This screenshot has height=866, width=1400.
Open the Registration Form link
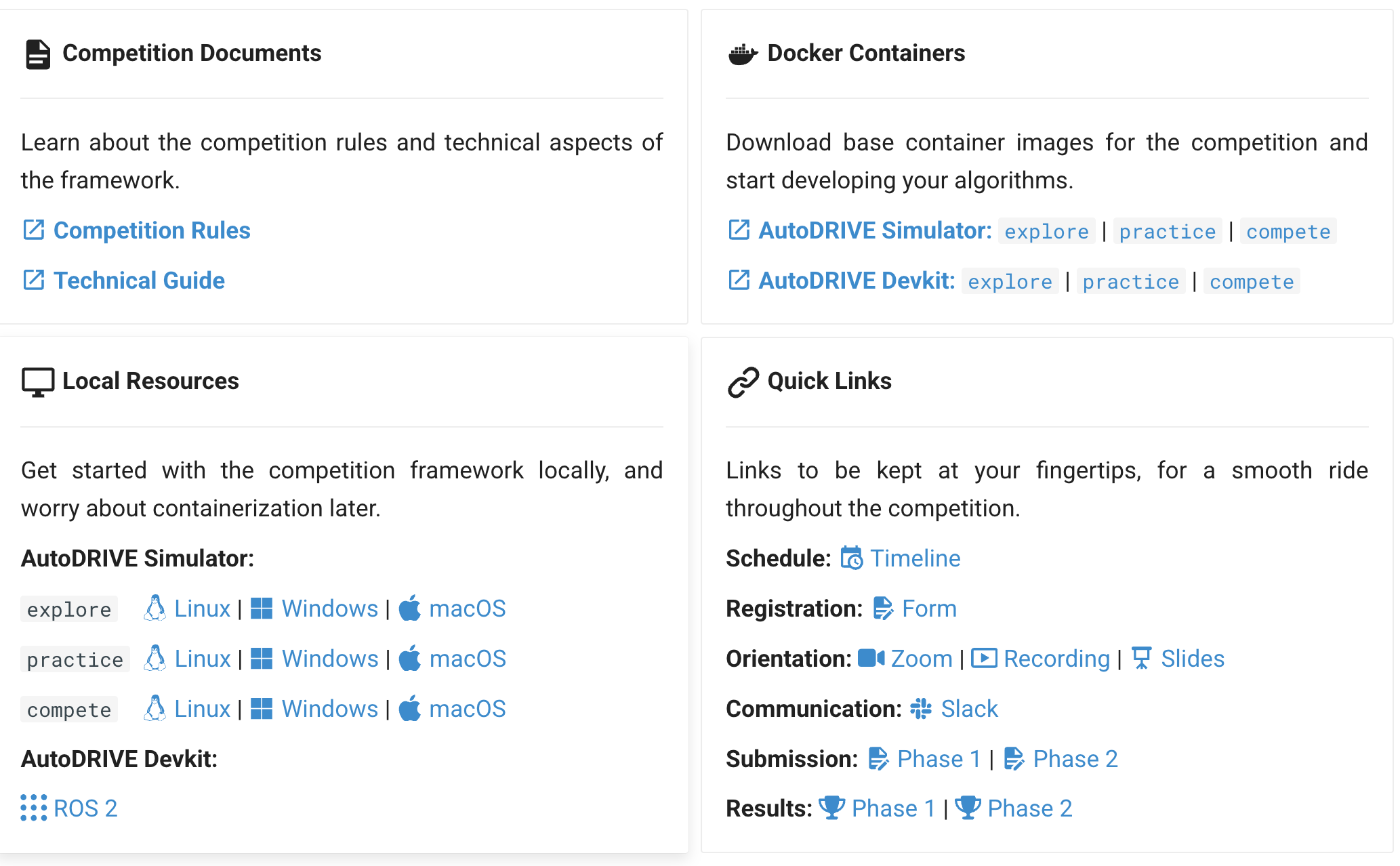929,609
